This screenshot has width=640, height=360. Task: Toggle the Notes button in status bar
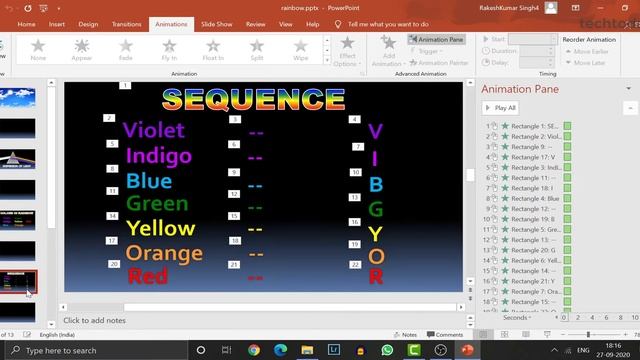point(406,335)
